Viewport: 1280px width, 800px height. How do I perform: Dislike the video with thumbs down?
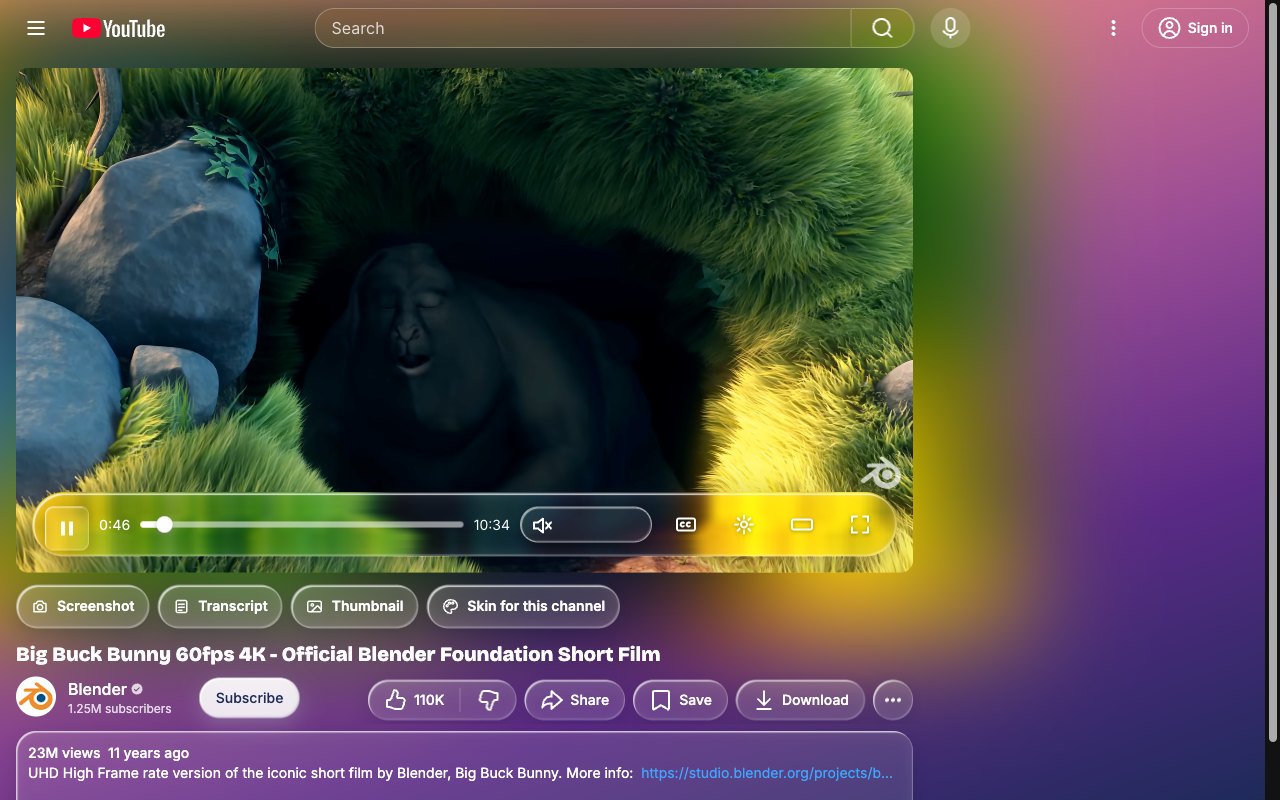(x=489, y=700)
